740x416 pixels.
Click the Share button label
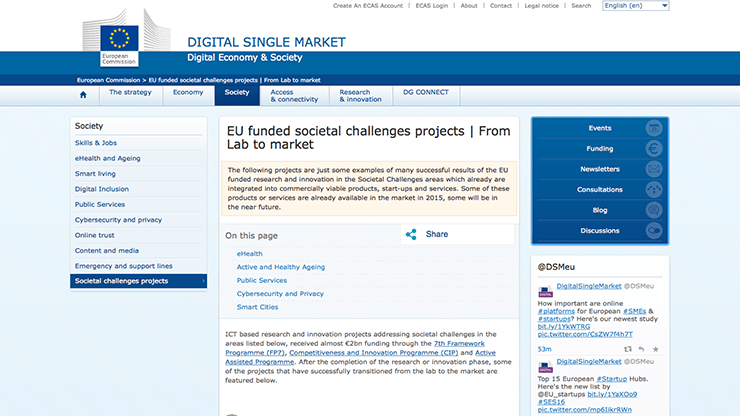[437, 234]
